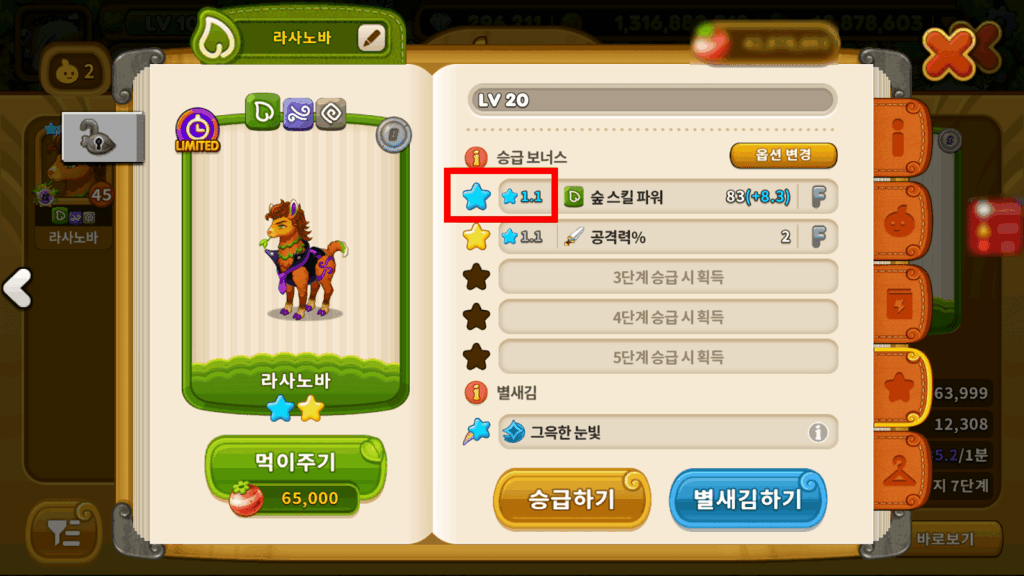
Task: Click the padlock lock icon
Action: click(101, 137)
